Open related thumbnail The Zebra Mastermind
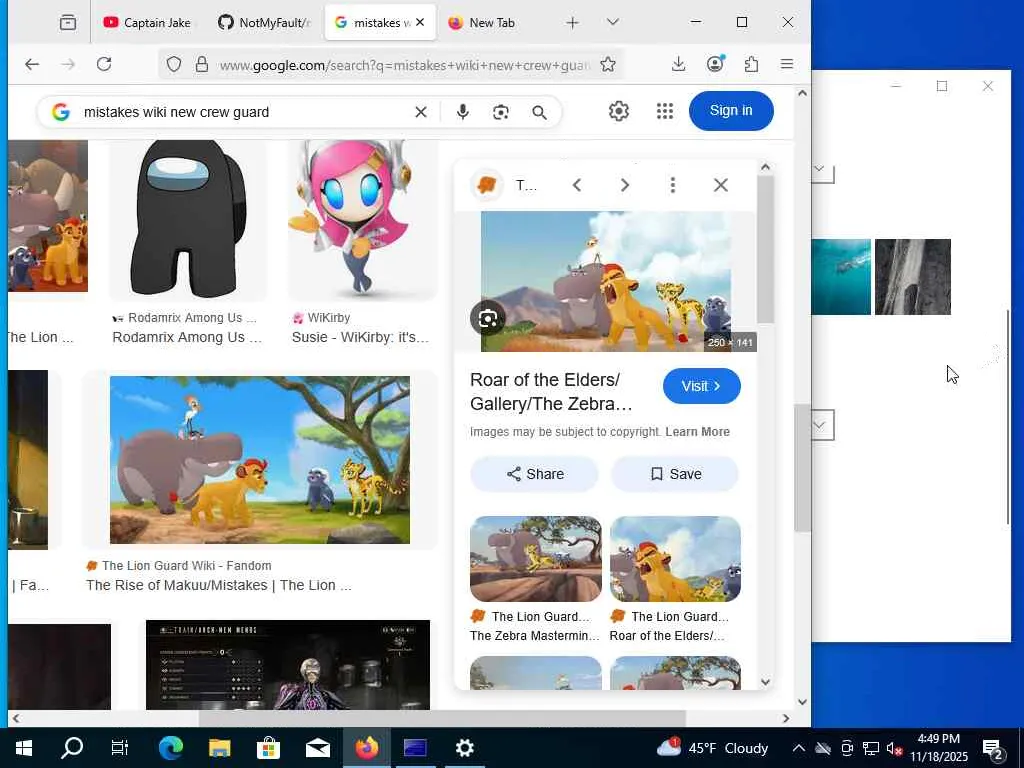Viewport: 1024px width, 768px height. coord(536,559)
